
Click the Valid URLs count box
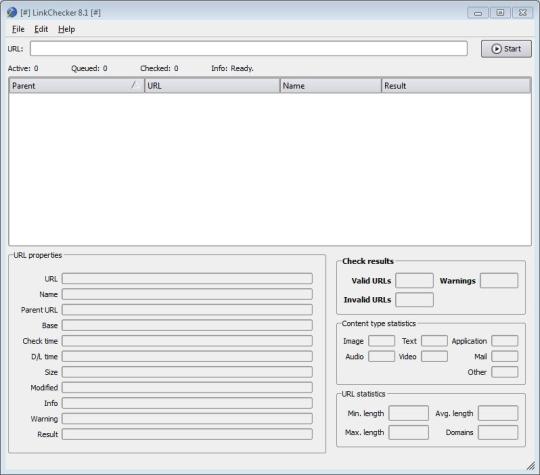(414, 280)
